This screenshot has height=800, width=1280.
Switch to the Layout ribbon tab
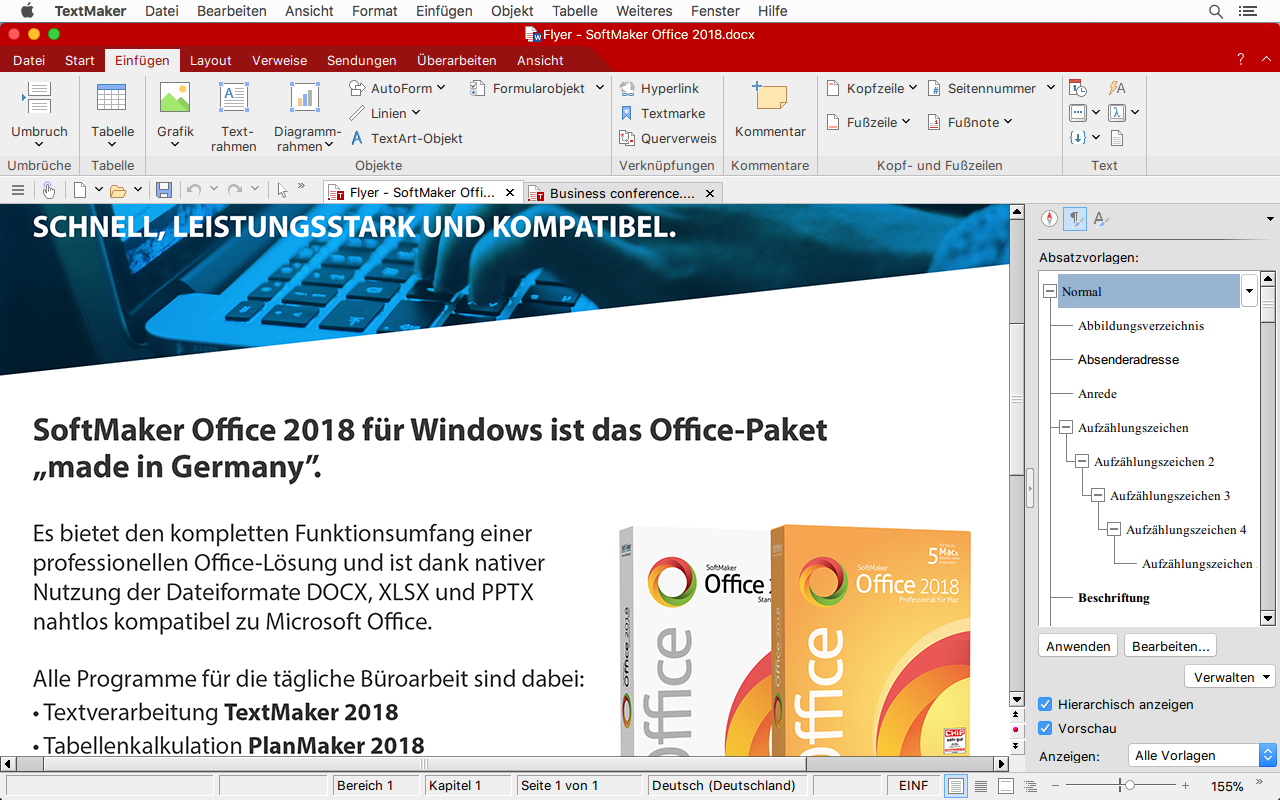tap(211, 60)
